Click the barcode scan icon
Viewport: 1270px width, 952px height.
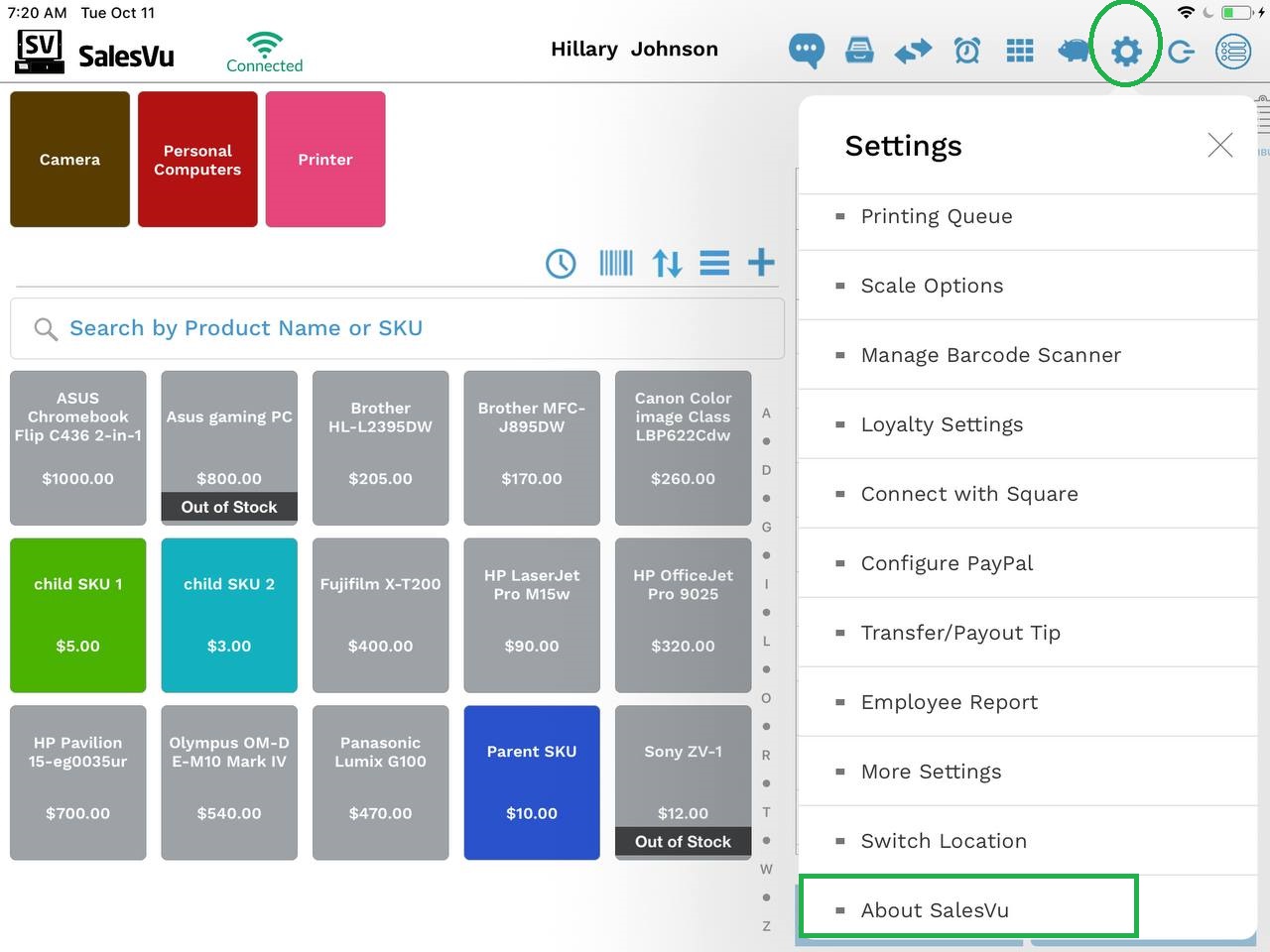coord(616,263)
